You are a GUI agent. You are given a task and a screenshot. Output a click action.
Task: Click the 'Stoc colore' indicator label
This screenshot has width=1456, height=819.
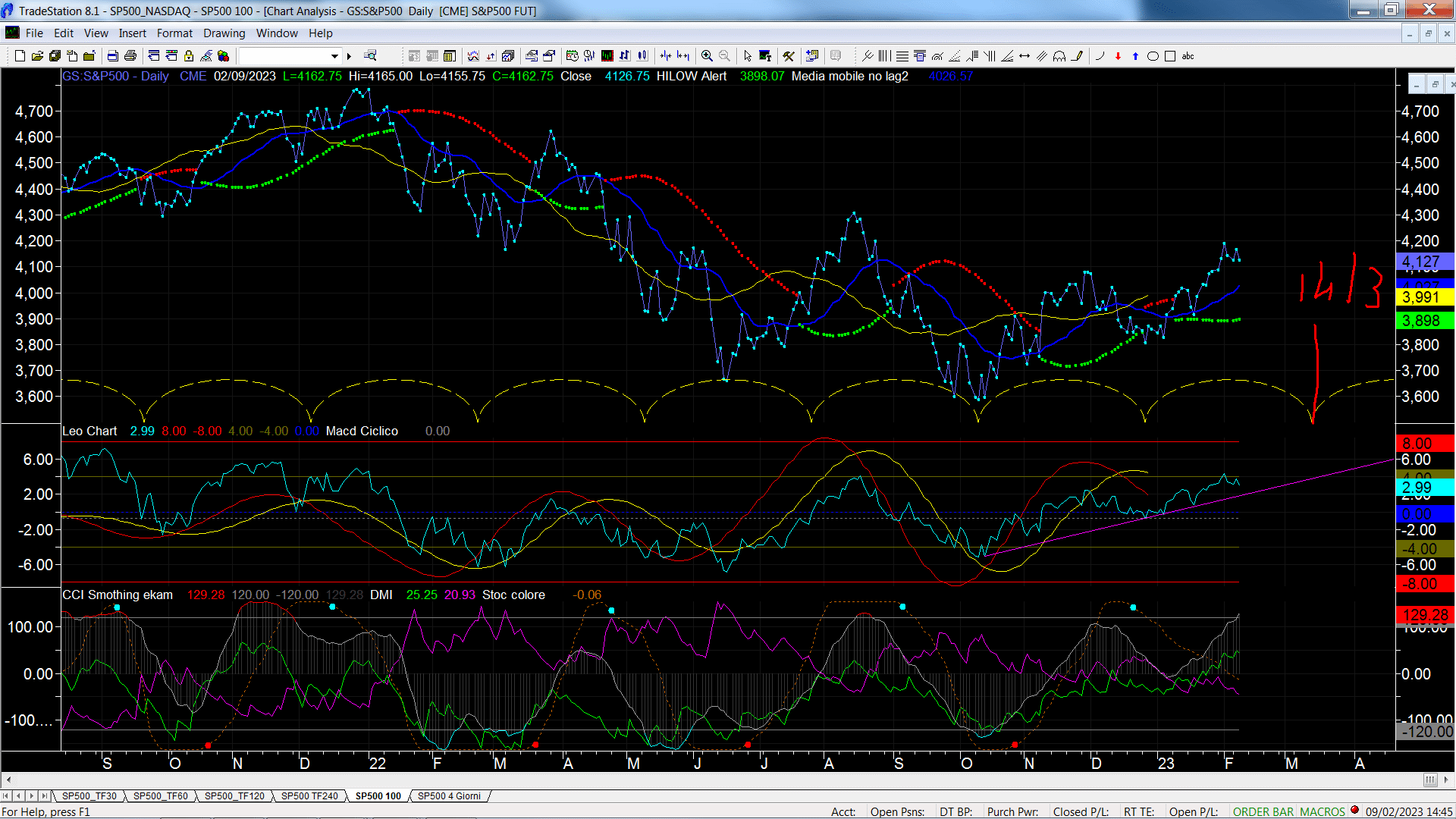click(x=513, y=595)
